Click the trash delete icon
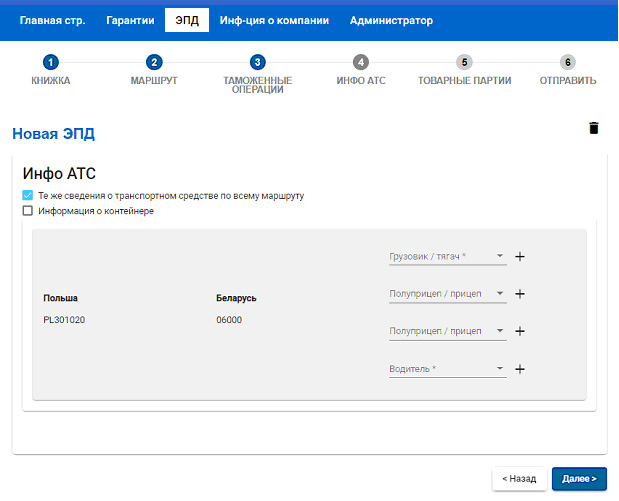 tap(594, 128)
